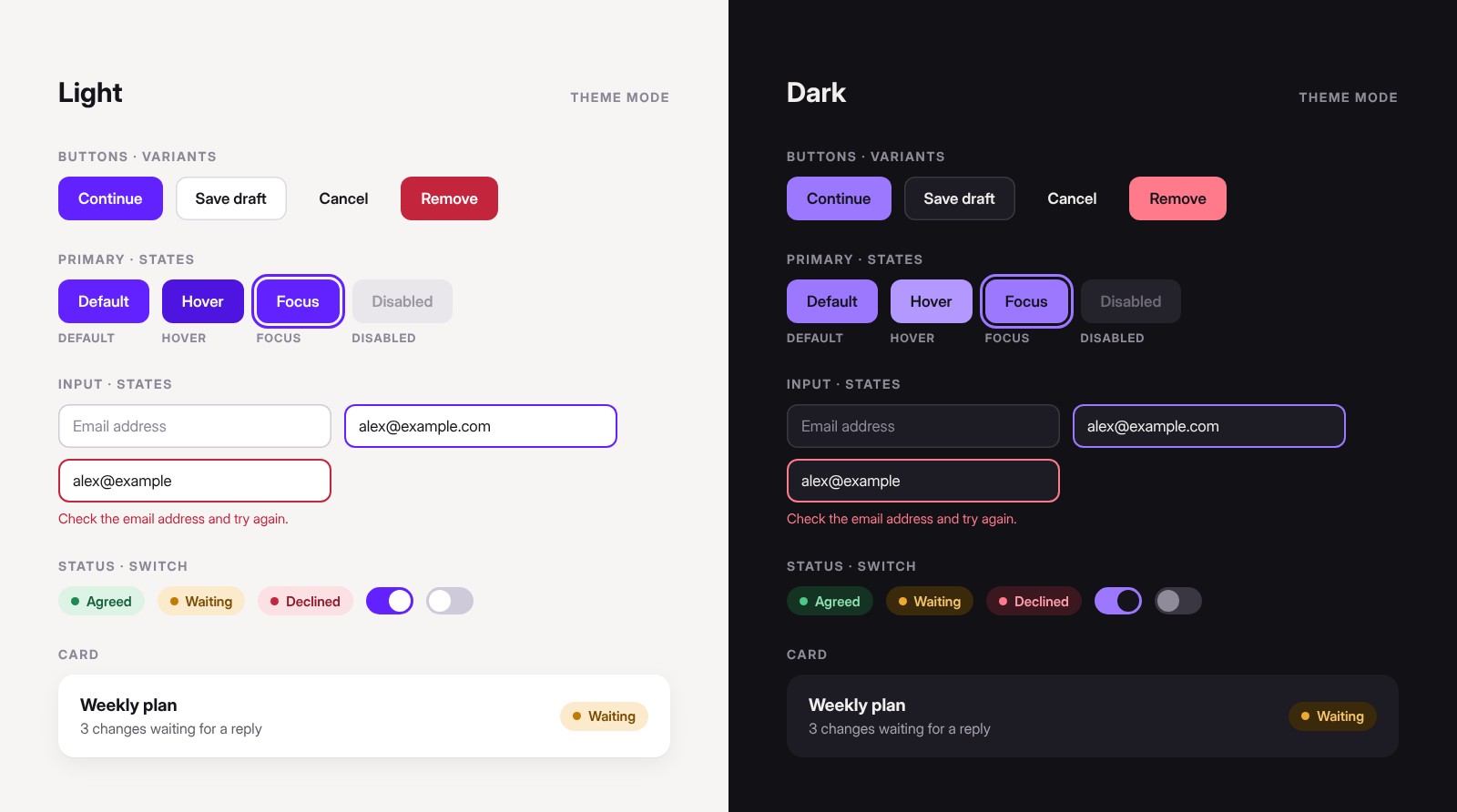Click the Remove button in Light panel
This screenshot has height=812, width=1457.
[449, 198]
